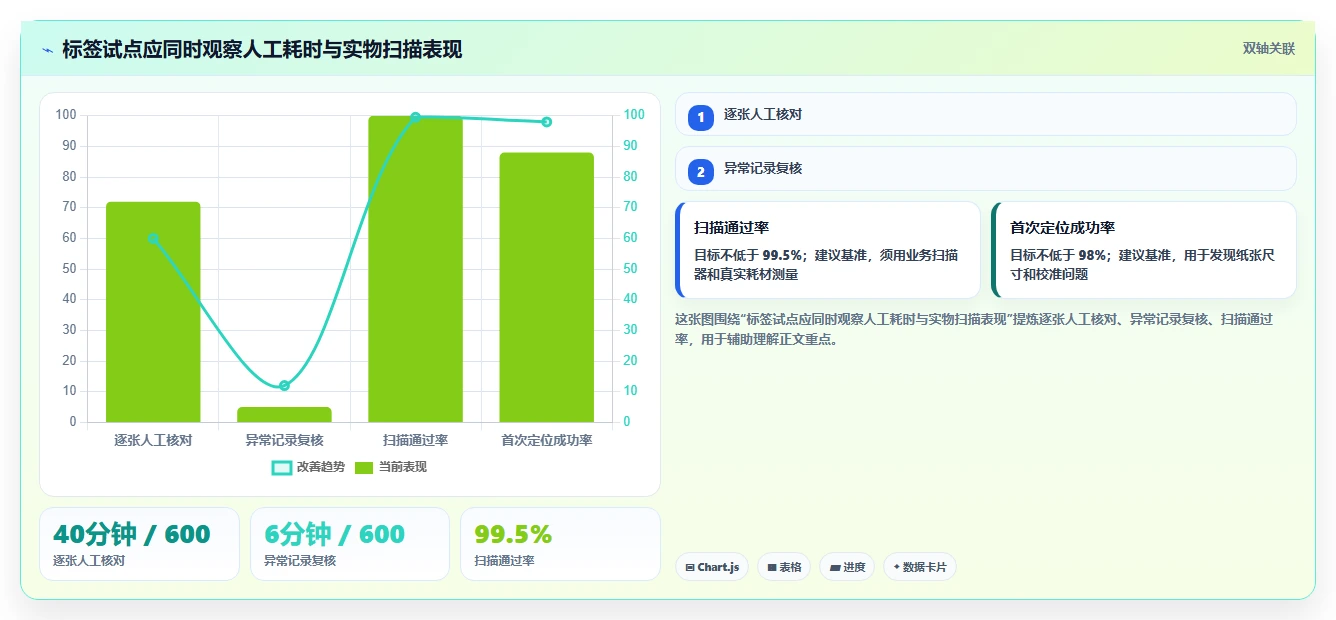Image resolution: width=1336 pixels, height=620 pixels.
Task: Click the 目标不低于 99.5% description text
Action: (x=826, y=264)
